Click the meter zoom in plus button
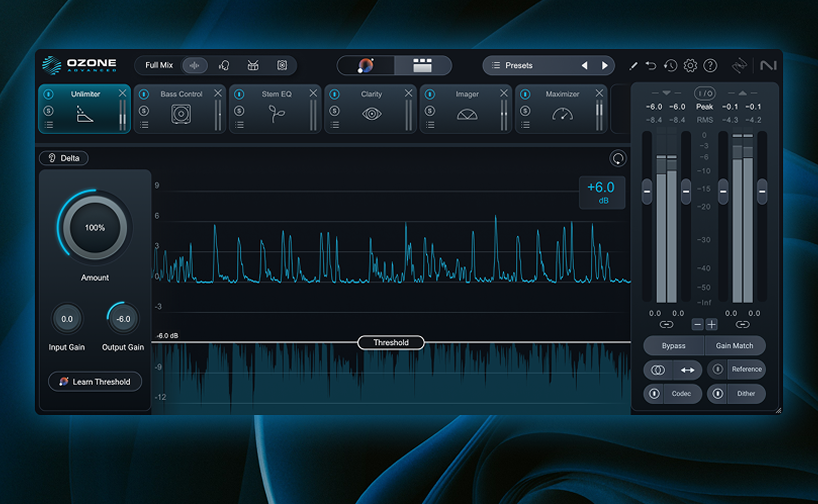This screenshot has height=504, width=818. pyautogui.click(x=712, y=325)
